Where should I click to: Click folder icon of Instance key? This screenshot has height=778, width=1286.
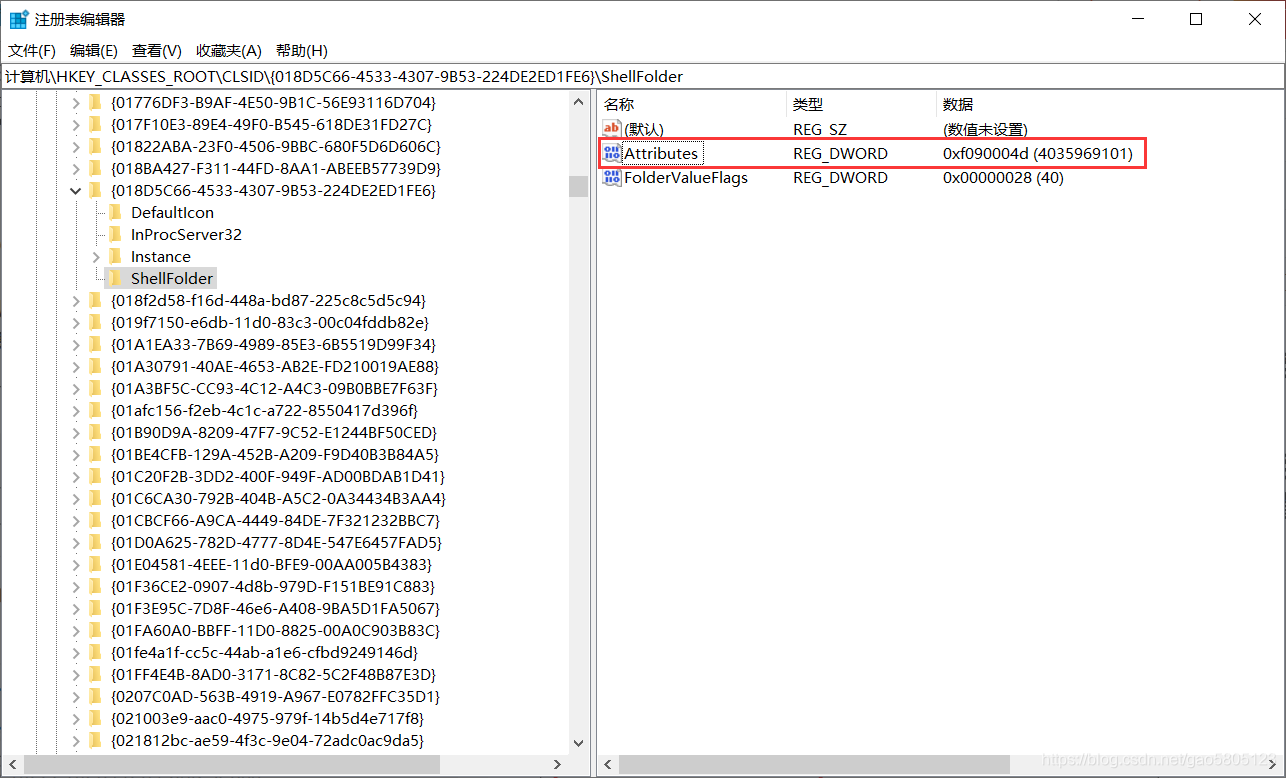click(115, 256)
